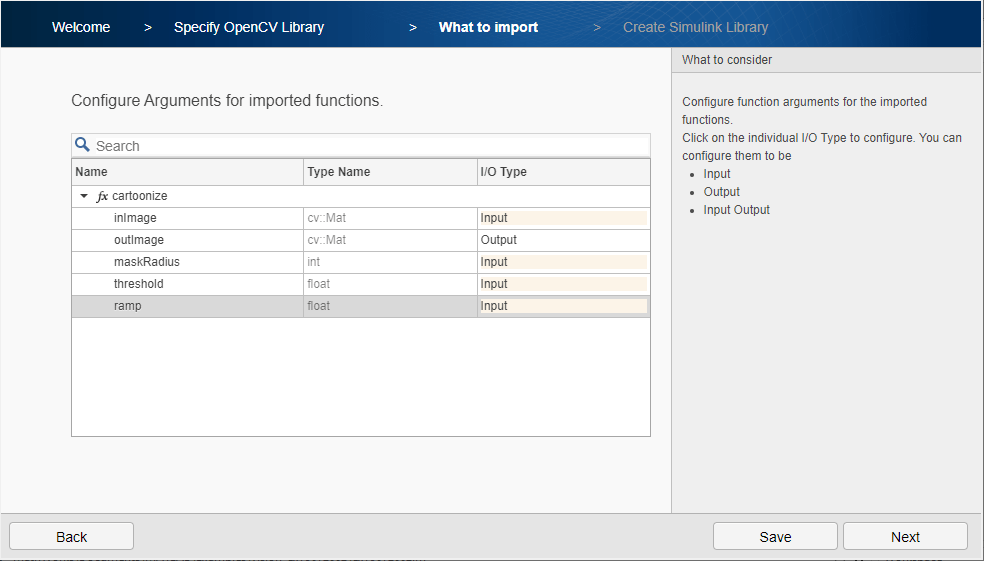Change I/O Type for ramp argument
The height and width of the screenshot is (561, 984).
click(563, 306)
